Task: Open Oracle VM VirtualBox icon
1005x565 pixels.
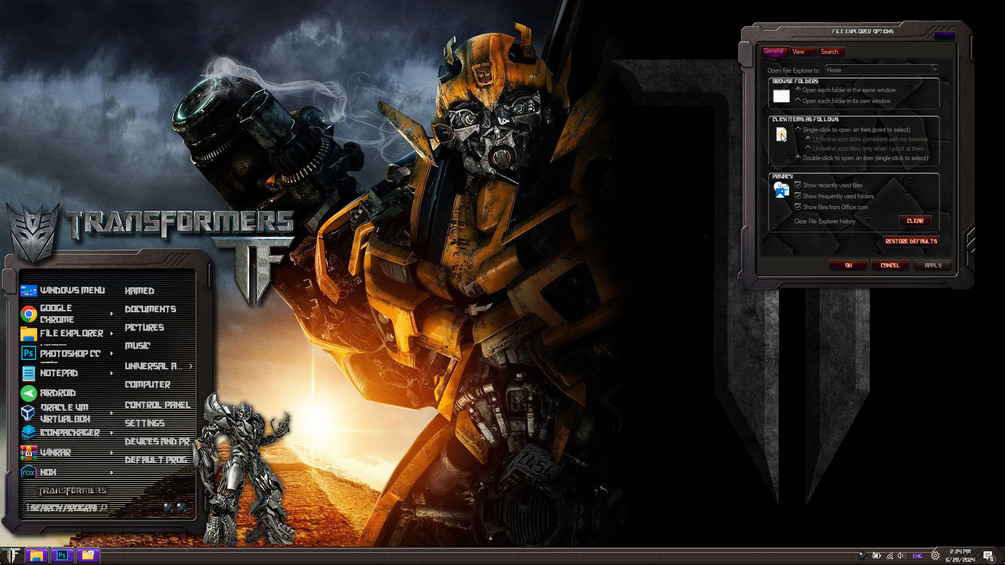Action: 28,413
